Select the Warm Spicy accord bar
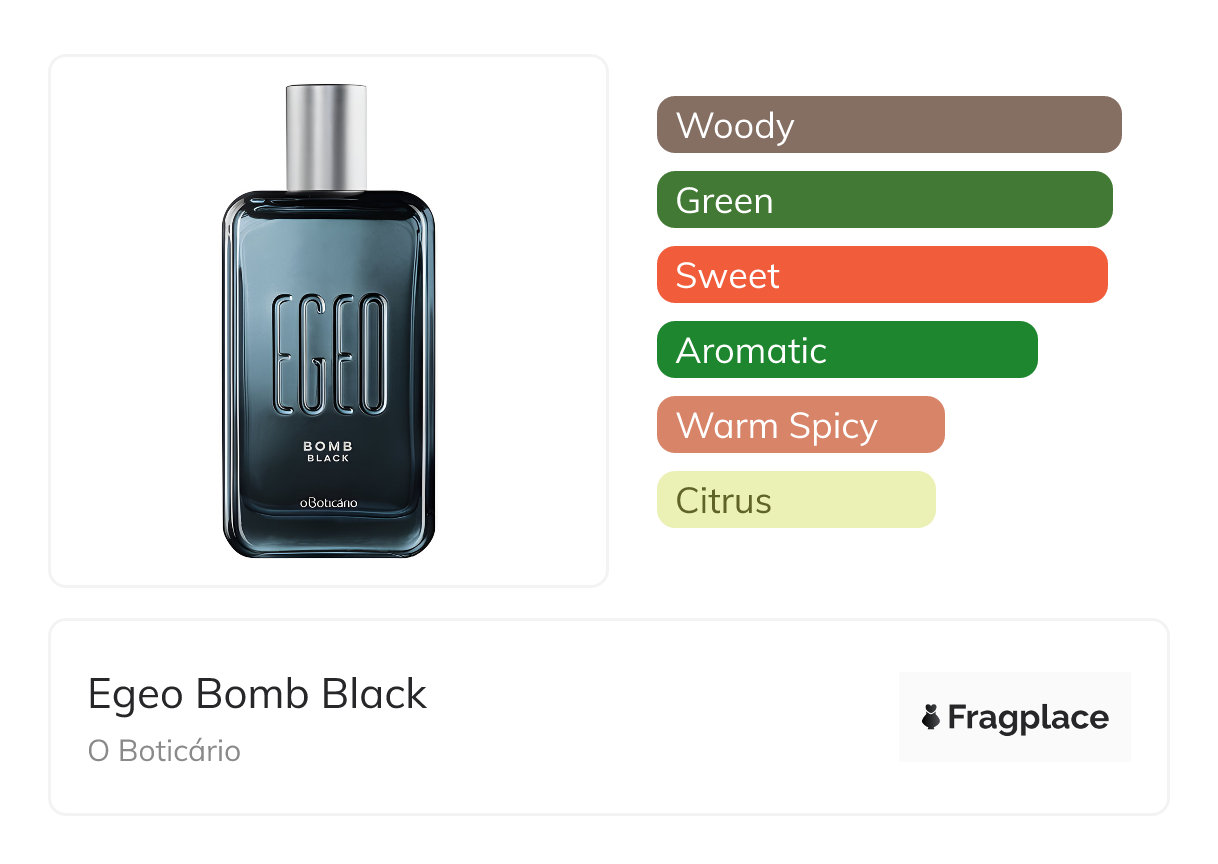 [800, 425]
